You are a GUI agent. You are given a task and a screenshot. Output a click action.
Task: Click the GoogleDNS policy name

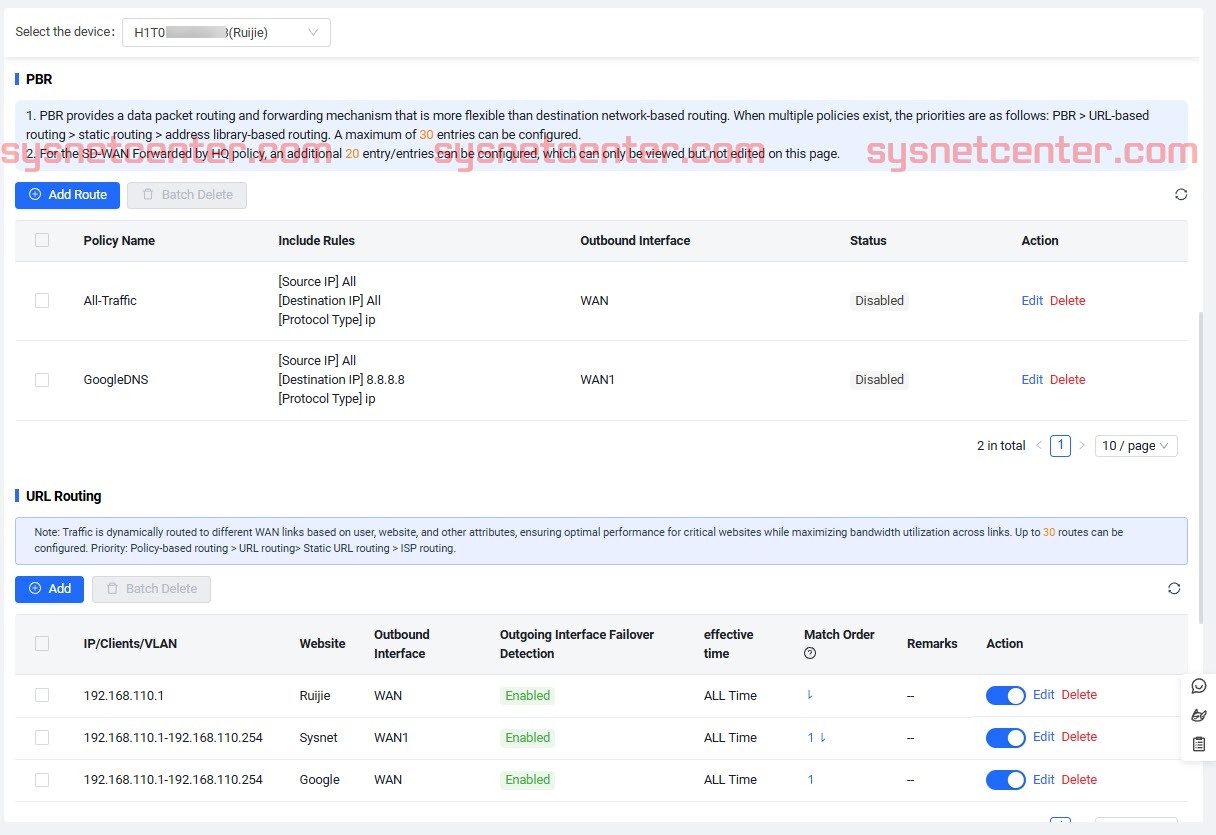coord(116,380)
